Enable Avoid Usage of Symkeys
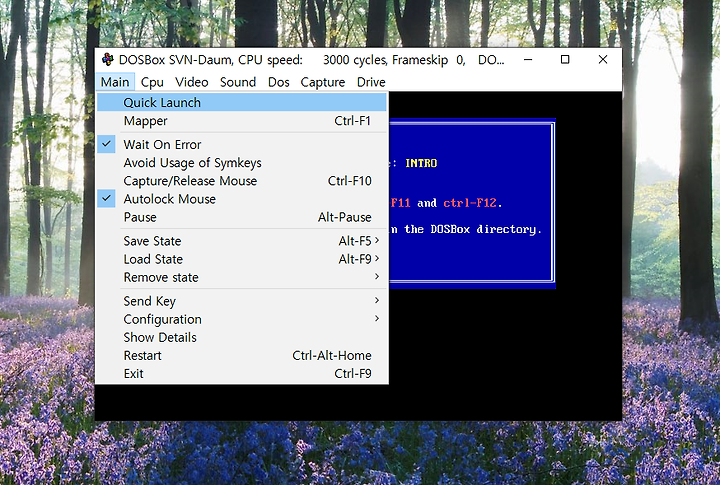 tap(242, 163)
